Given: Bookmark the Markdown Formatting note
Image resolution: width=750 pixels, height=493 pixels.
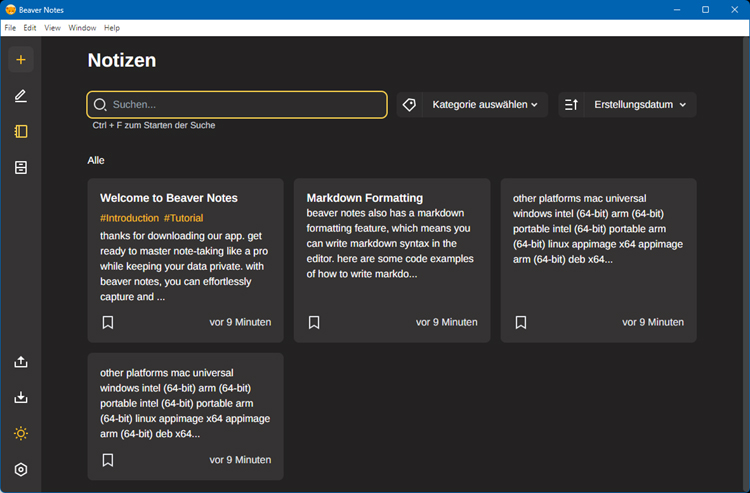Looking at the screenshot, I should point(314,322).
